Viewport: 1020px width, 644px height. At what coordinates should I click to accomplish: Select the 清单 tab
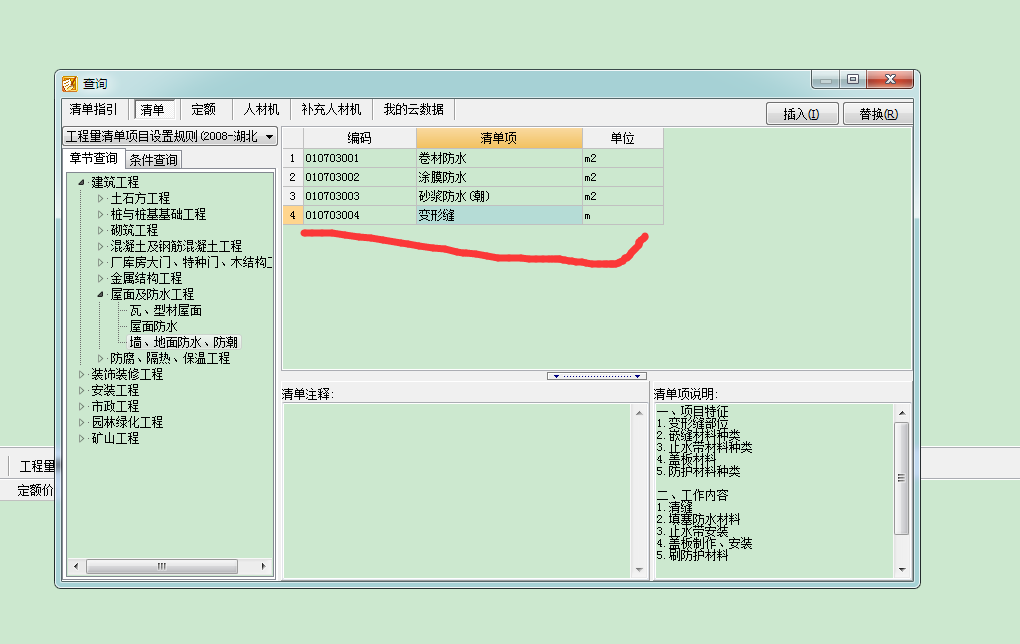153,109
